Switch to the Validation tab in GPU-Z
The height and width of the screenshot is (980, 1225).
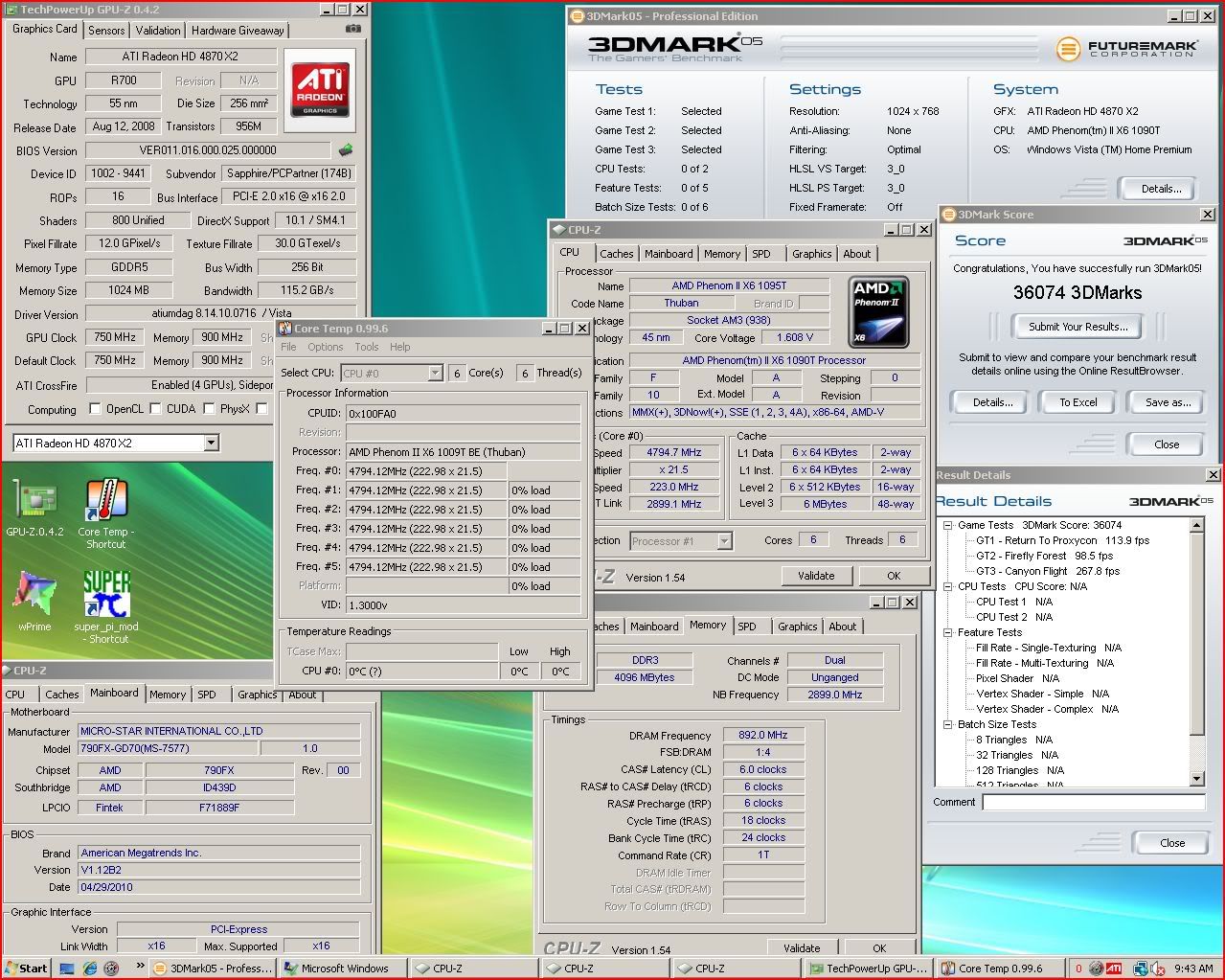coord(157,31)
